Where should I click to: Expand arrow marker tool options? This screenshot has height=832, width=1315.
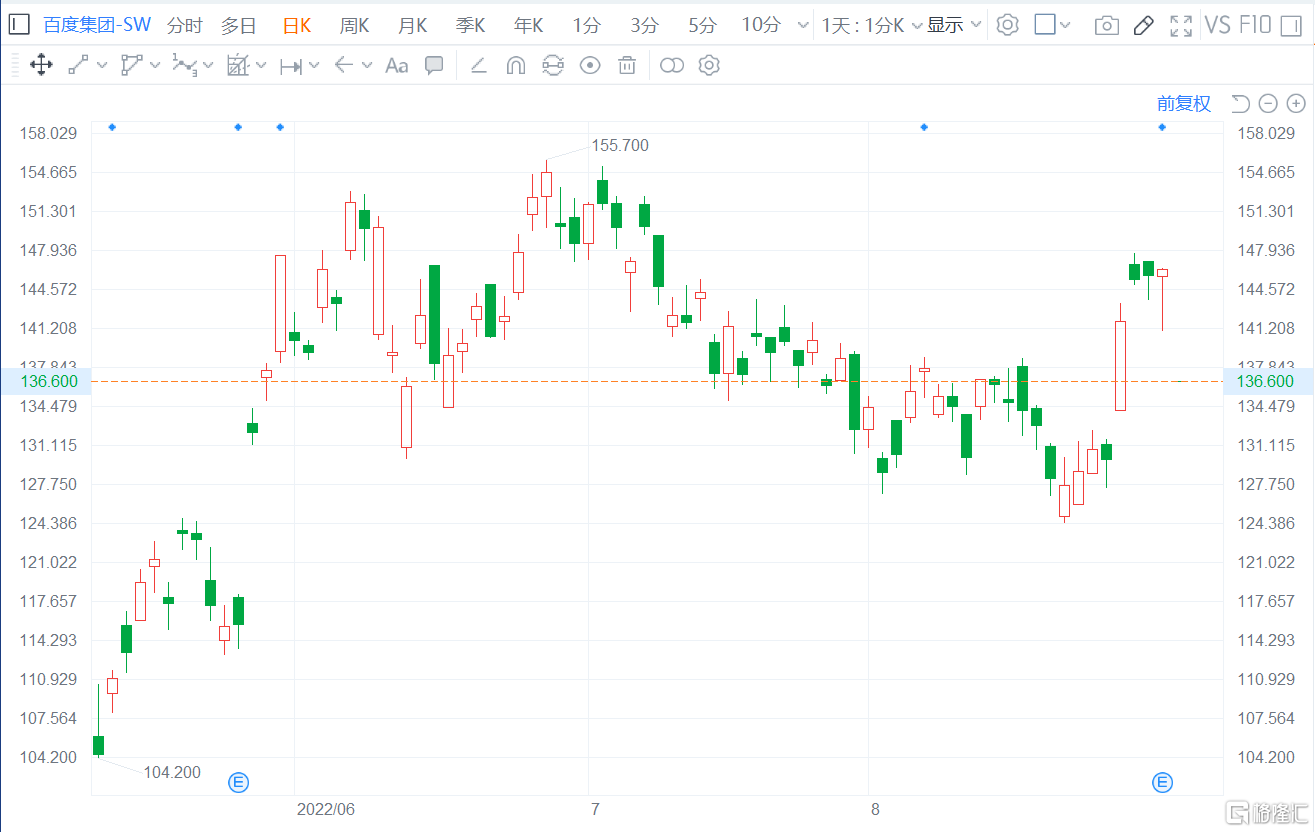click(367, 66)
